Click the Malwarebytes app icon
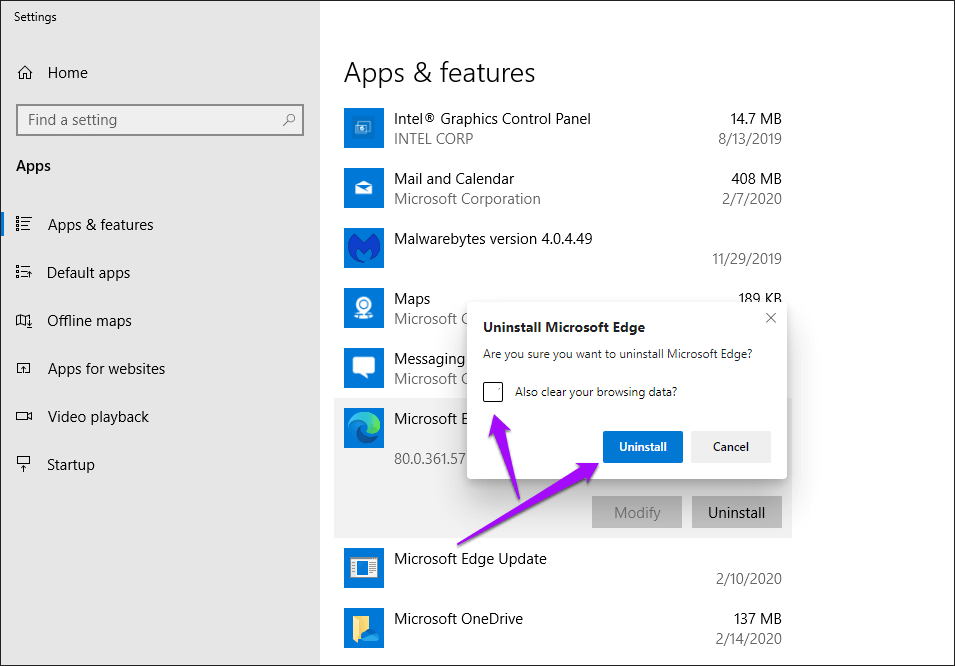The height and width of the screenshot is (666, 955). pos(364,248)
